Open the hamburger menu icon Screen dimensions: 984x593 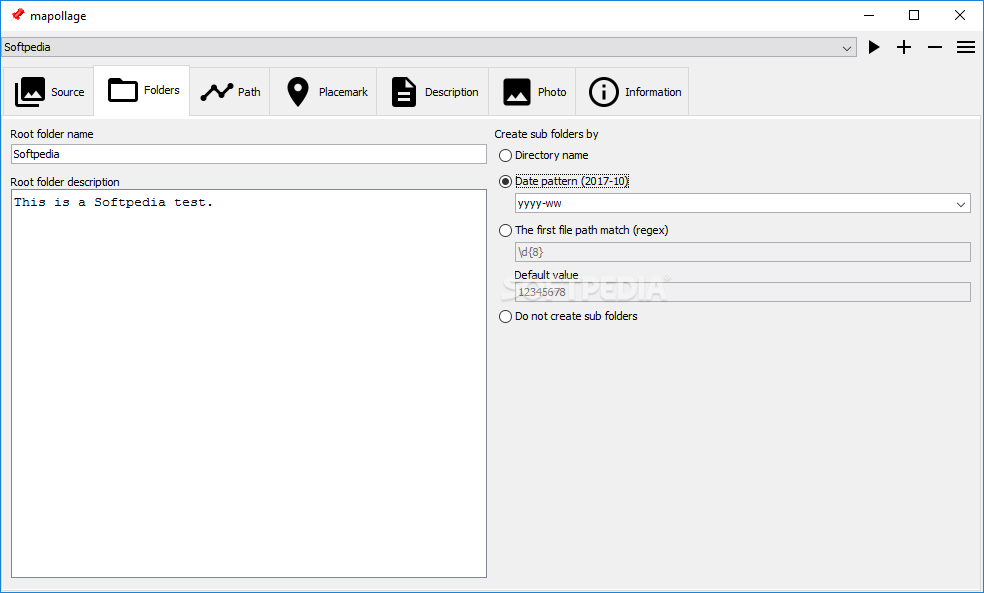tap(966, 47)
